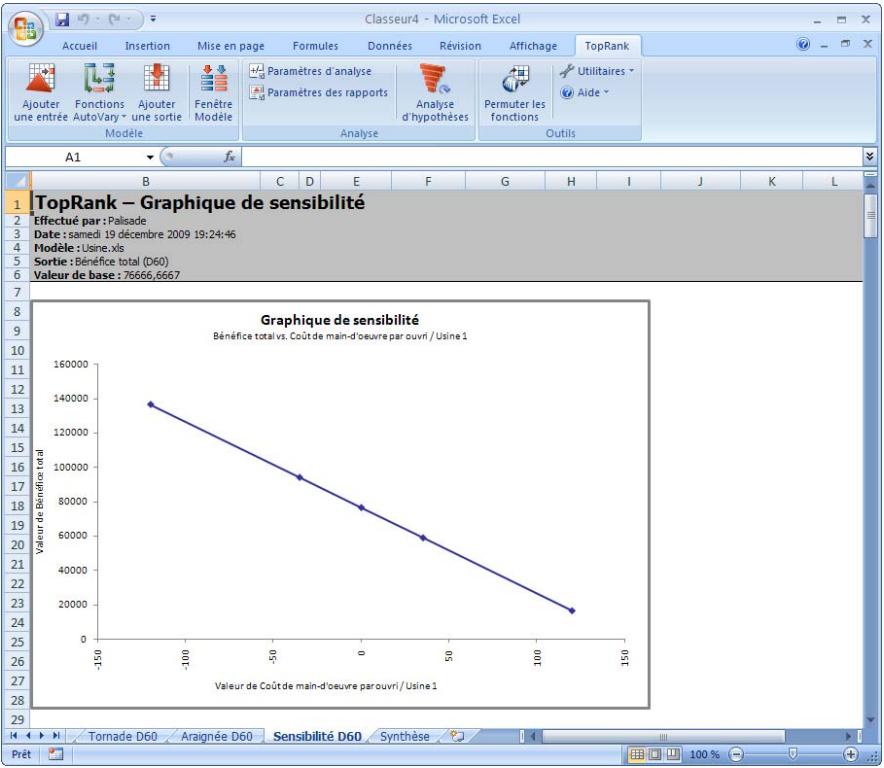Enable Page Layout view in status bar
Image resolution: width=884 pixels, height=768 pixels.
pos(655,752)
